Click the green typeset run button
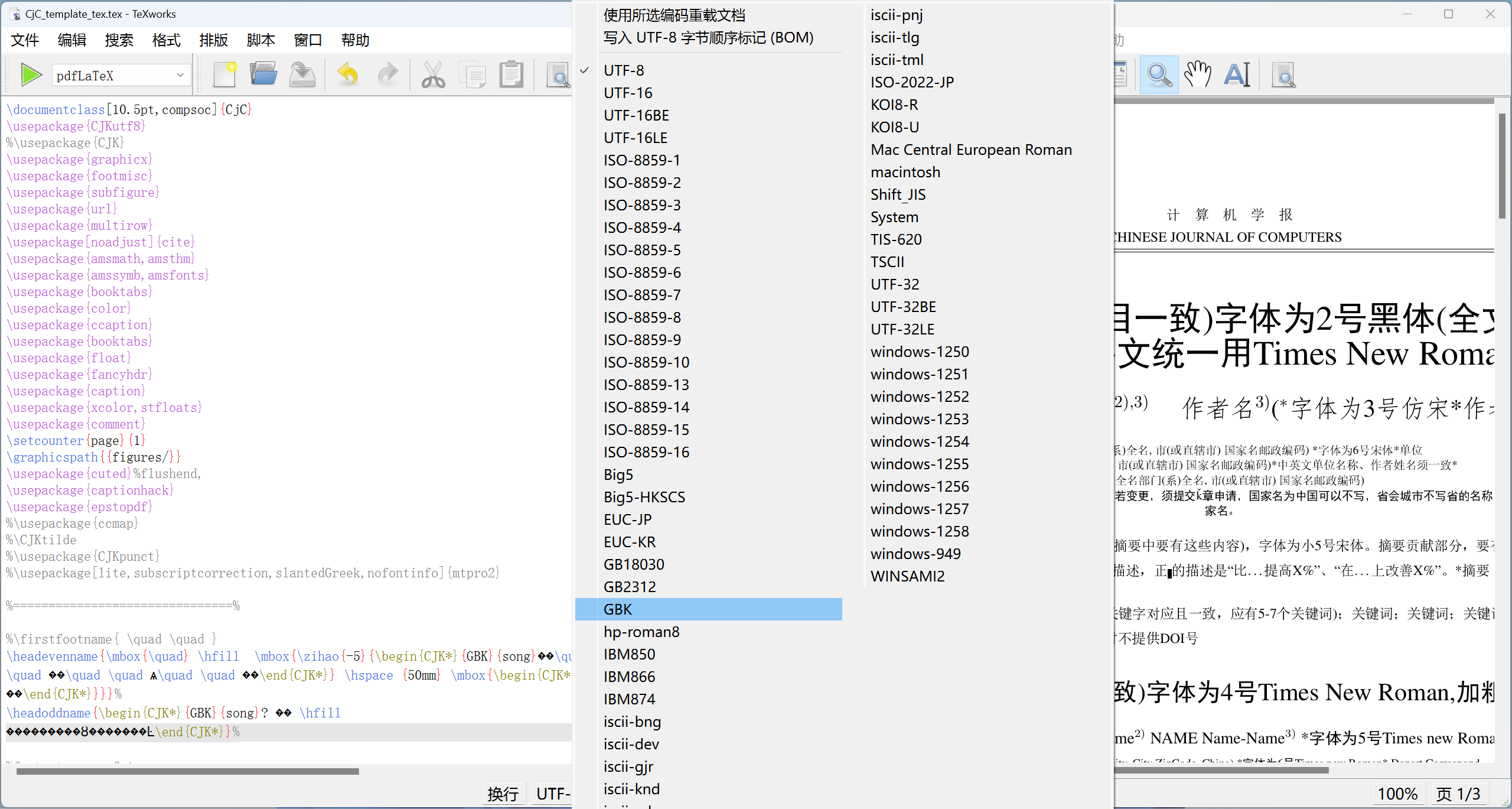This screenshot has height=809, width=1512. pyautogui.click(x=30, y=75)
